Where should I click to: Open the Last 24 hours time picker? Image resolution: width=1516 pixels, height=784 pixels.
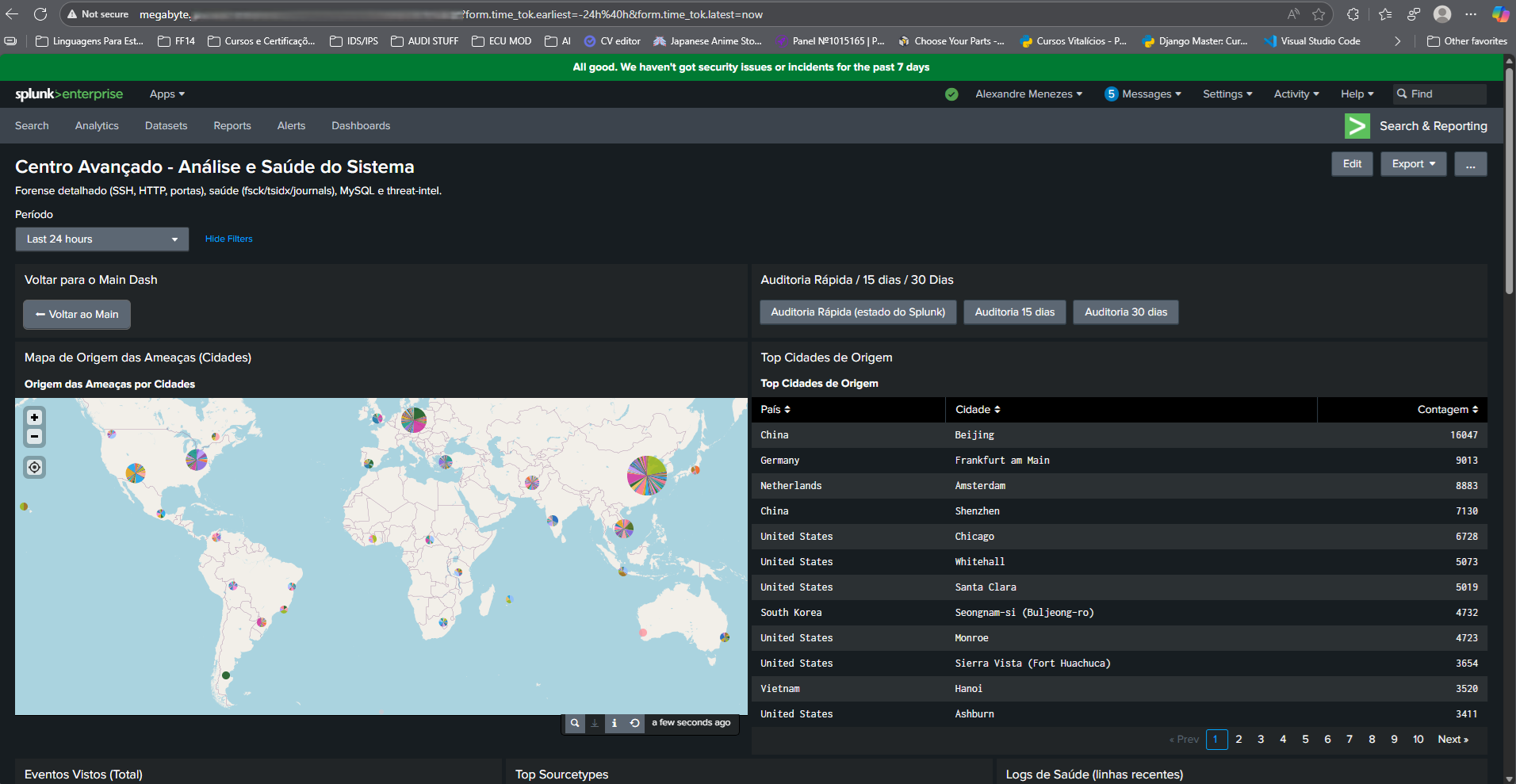click(x=101, y=239)
